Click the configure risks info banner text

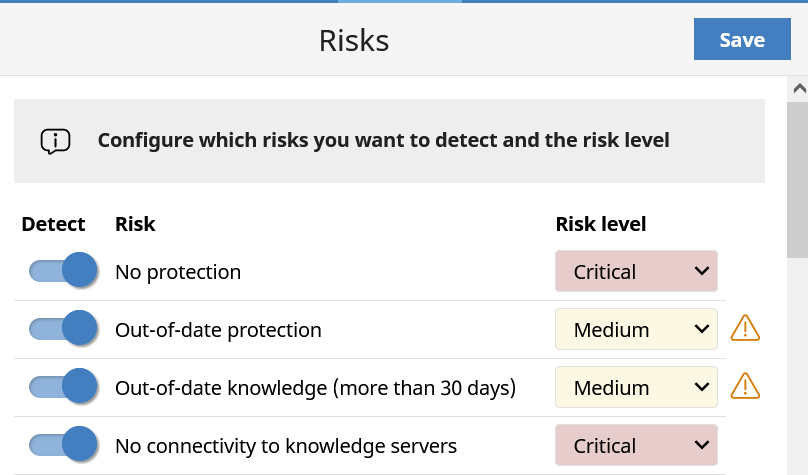pyautogui.click(x=383, y=140)
